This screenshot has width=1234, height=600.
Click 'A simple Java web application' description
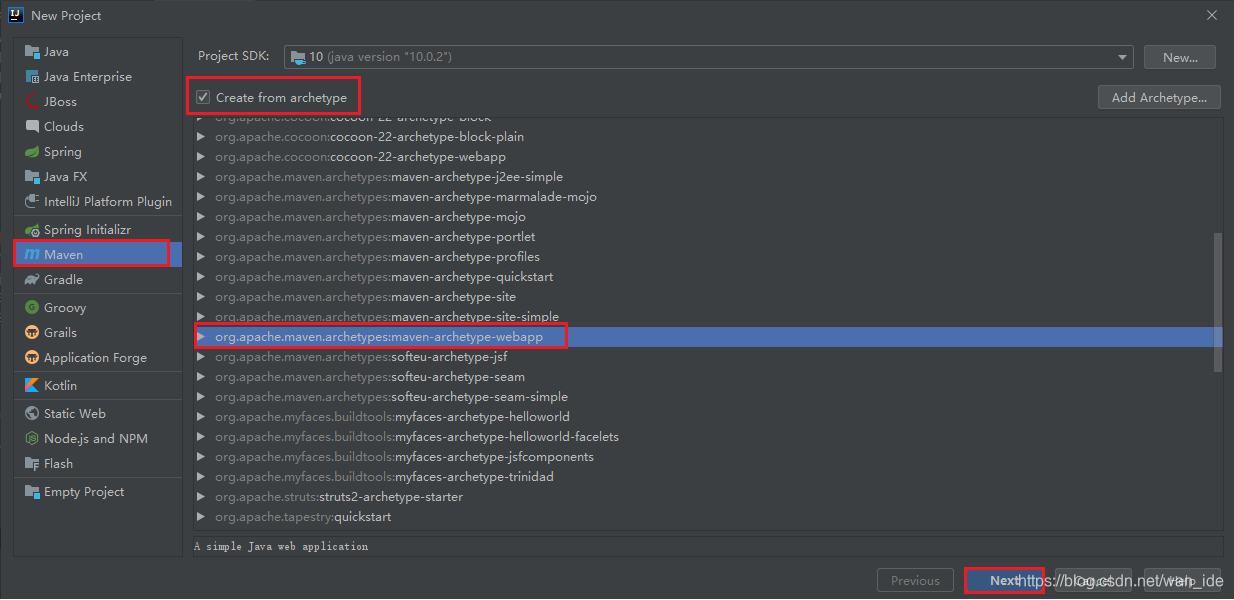(x=281, y=547)
